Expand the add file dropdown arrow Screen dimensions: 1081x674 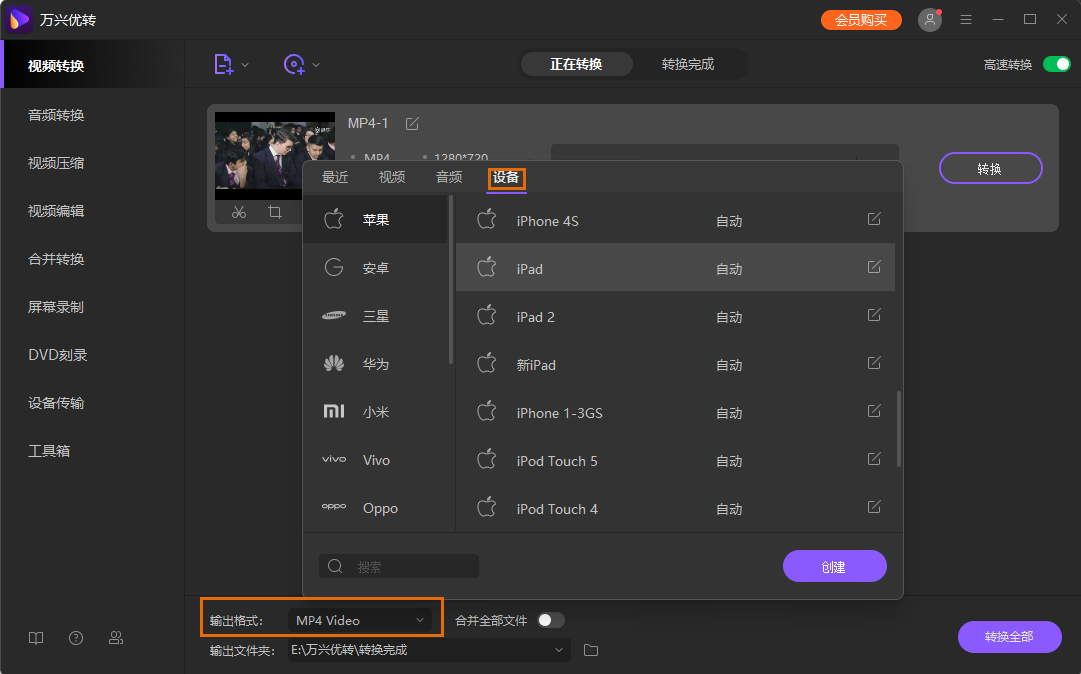click(x=245, y=65)
